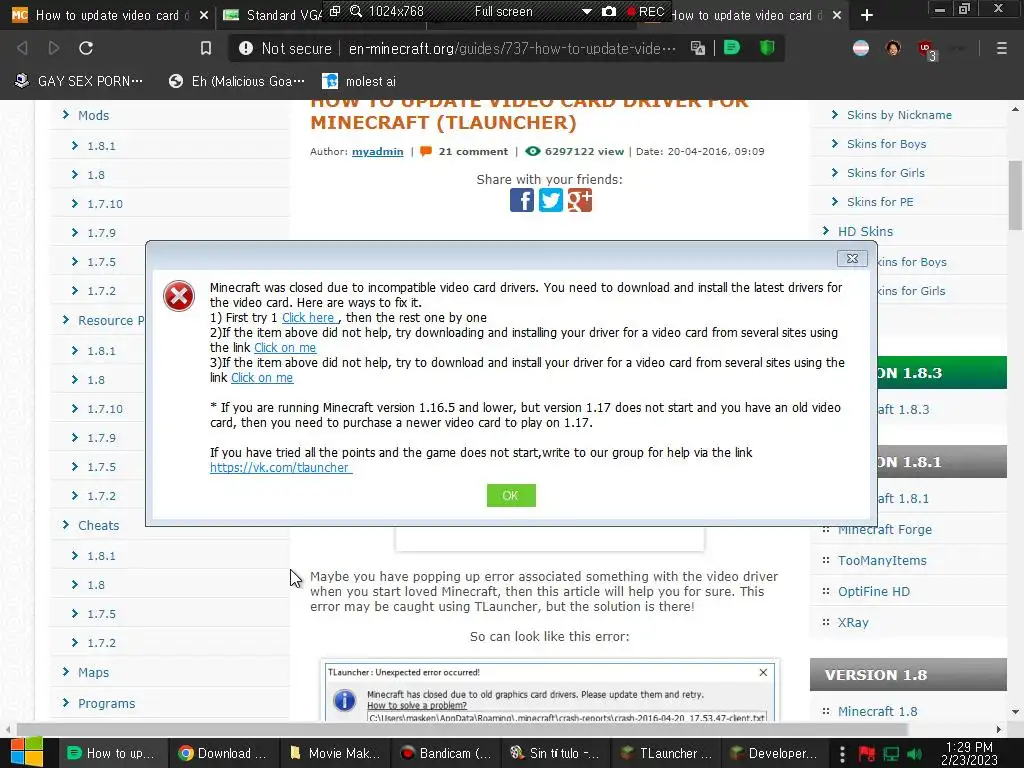Open the Bandicam taskbar item
This screenshot has width=1024, height=768.
tap(447, 753)
